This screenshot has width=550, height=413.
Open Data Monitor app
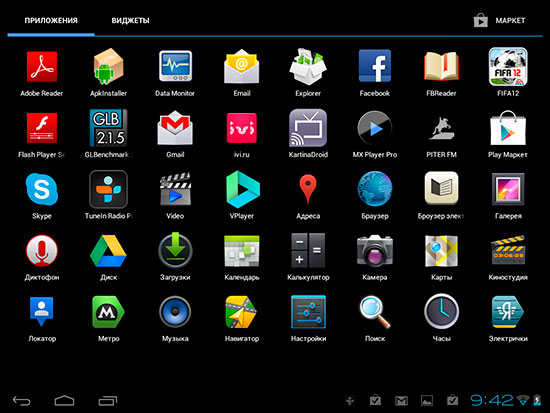[x=175, y=67]
